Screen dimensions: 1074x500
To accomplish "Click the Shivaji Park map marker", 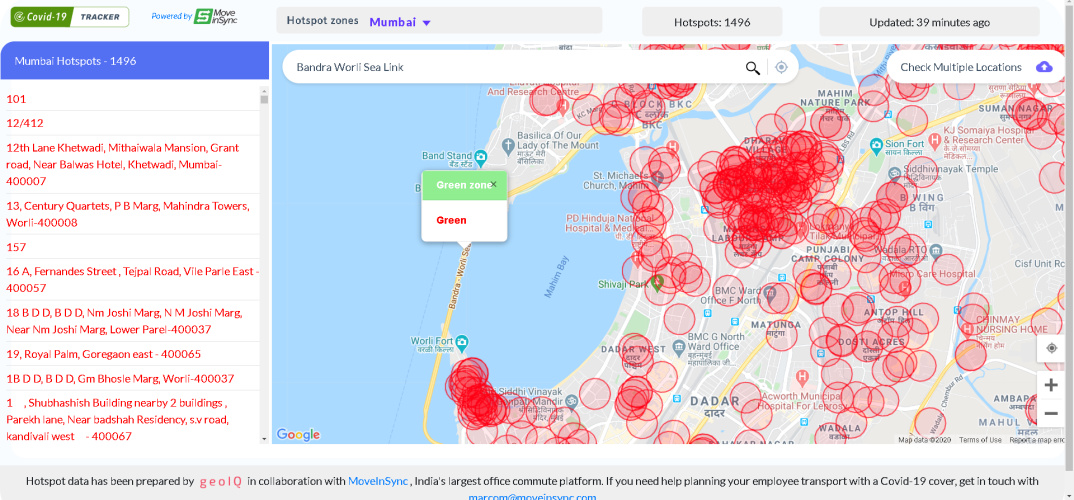I will pos(657,284).
